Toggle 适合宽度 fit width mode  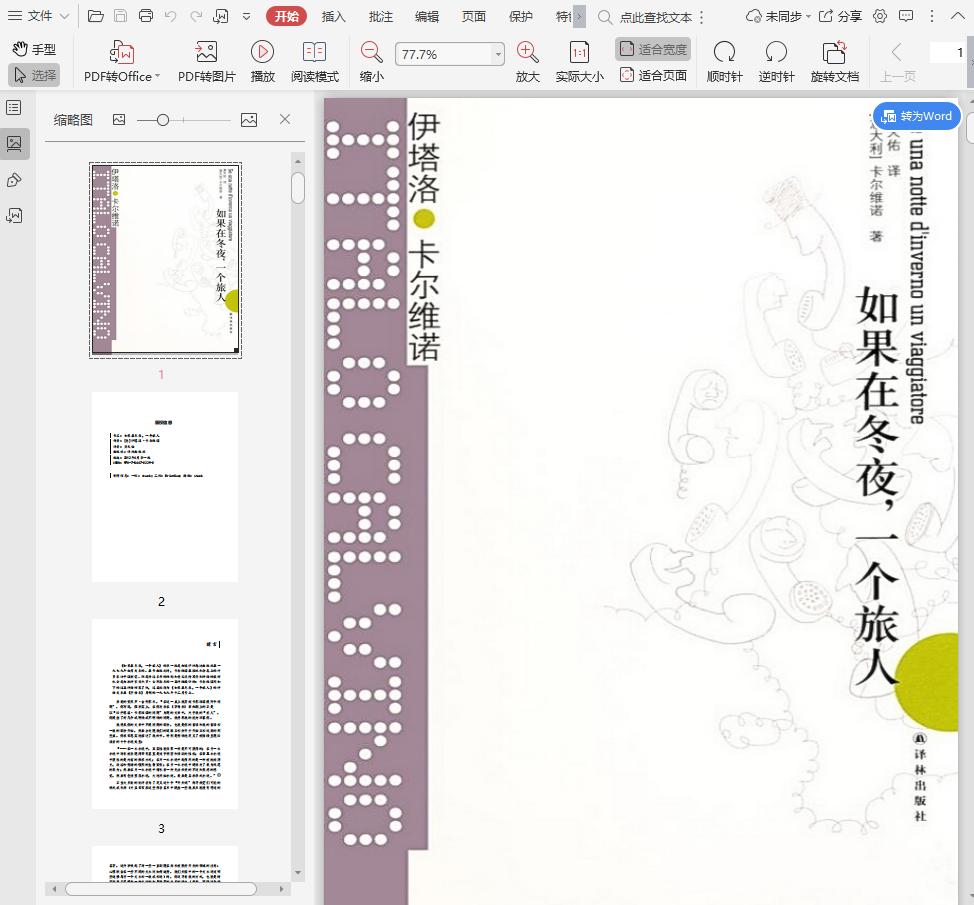click(653, 49)
